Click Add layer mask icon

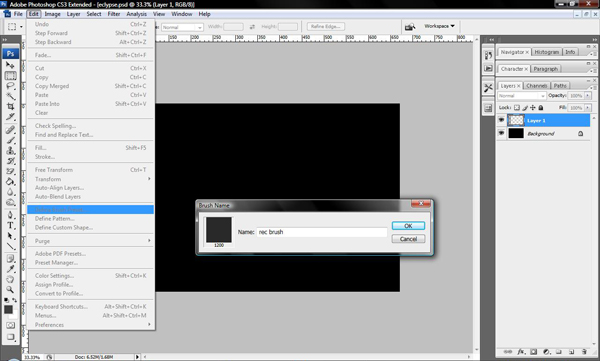point(533,351)
